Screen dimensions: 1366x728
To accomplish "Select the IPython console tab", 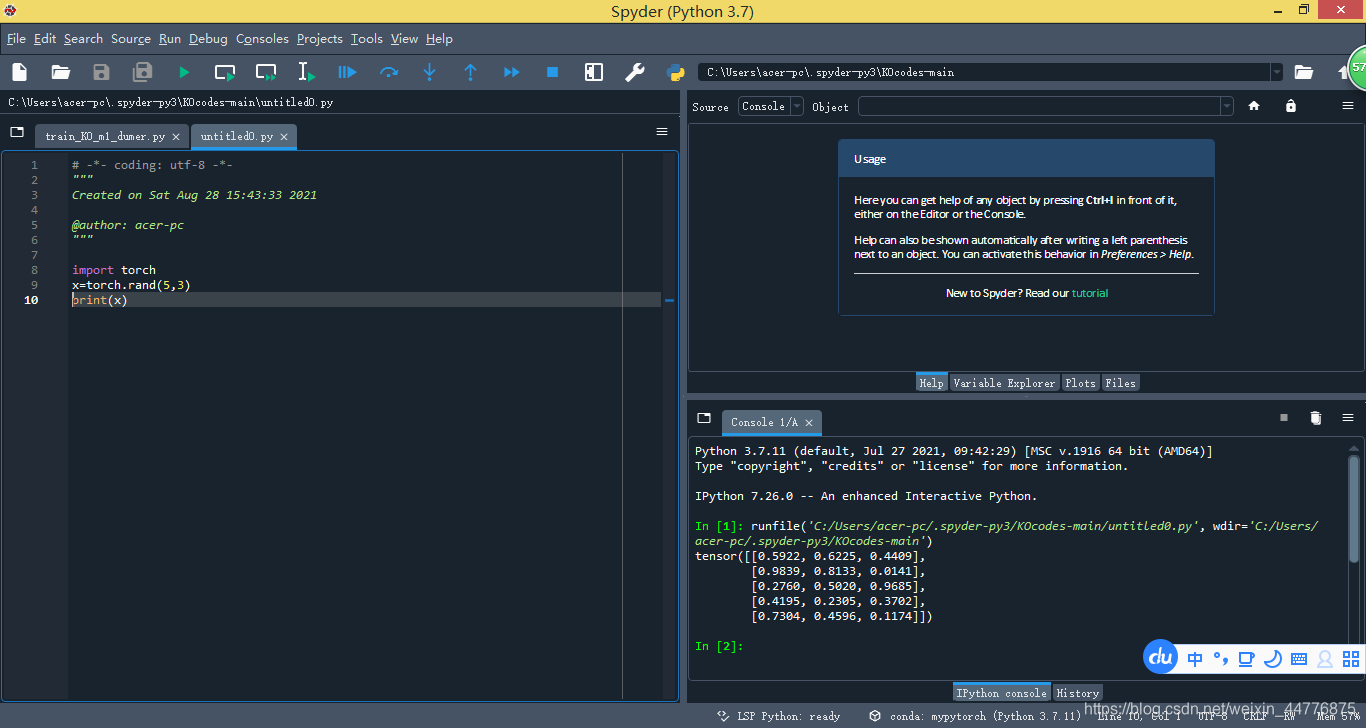I will click(x=1001, y=693).
